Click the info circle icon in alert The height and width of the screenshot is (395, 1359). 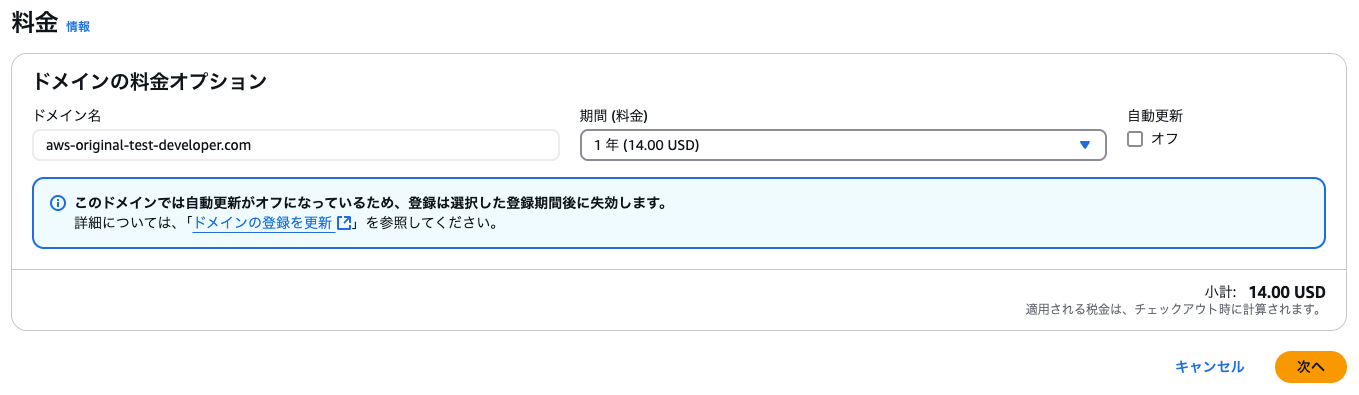[58, 203]
